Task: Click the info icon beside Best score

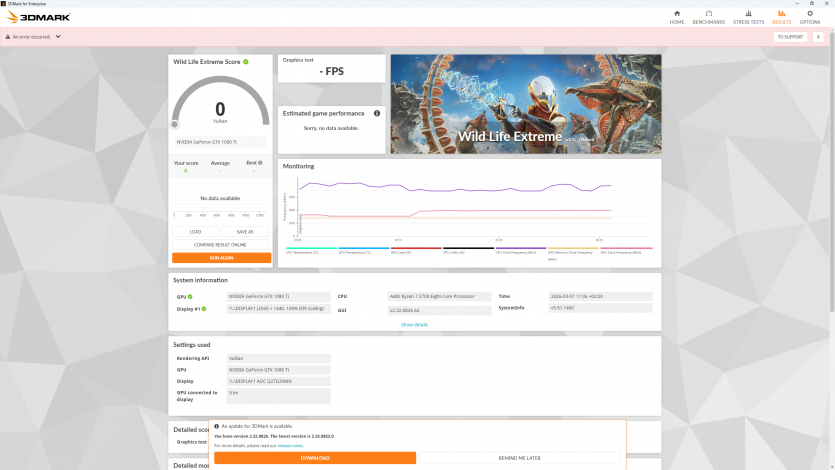Action: [260, 162]
